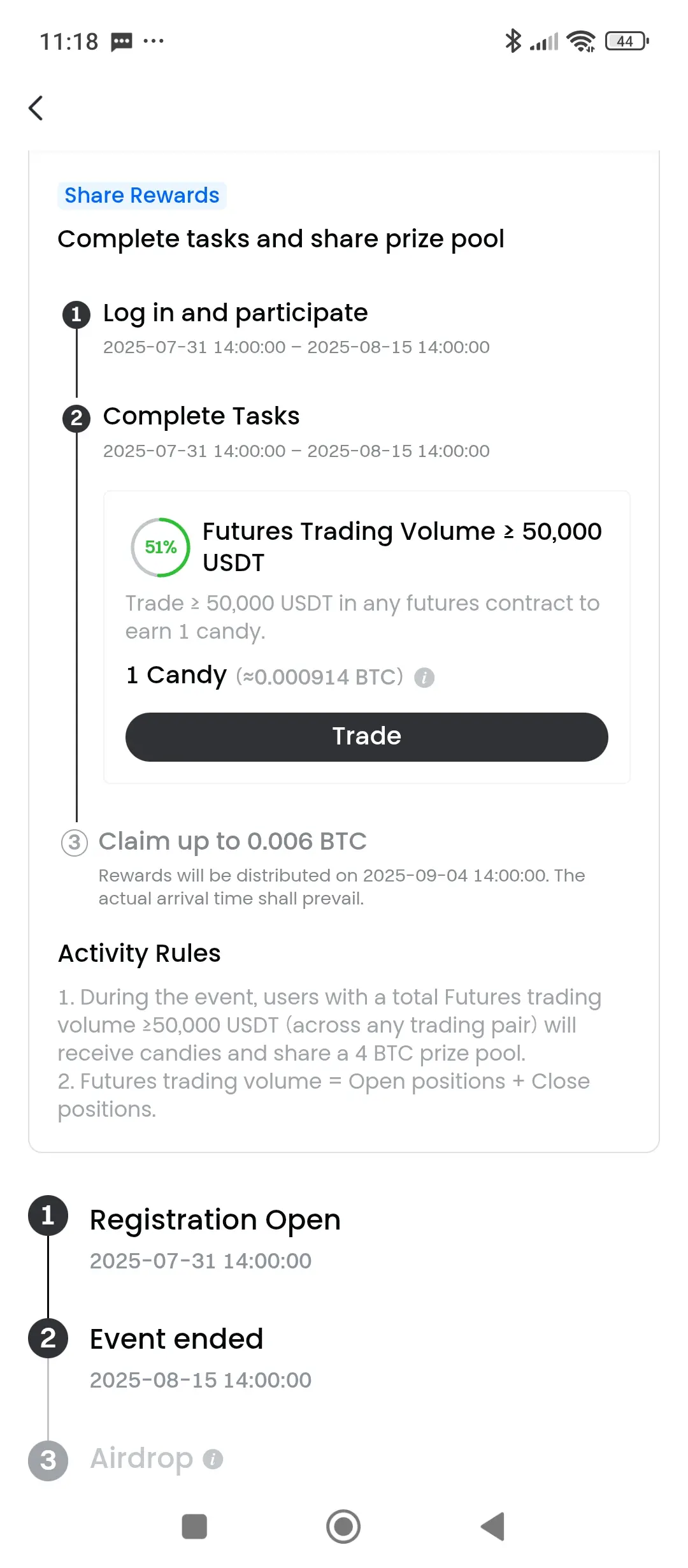Tap the Wi-Fi icon in status bar
This screenshot has height=1568, width=688.
point(581,41)
